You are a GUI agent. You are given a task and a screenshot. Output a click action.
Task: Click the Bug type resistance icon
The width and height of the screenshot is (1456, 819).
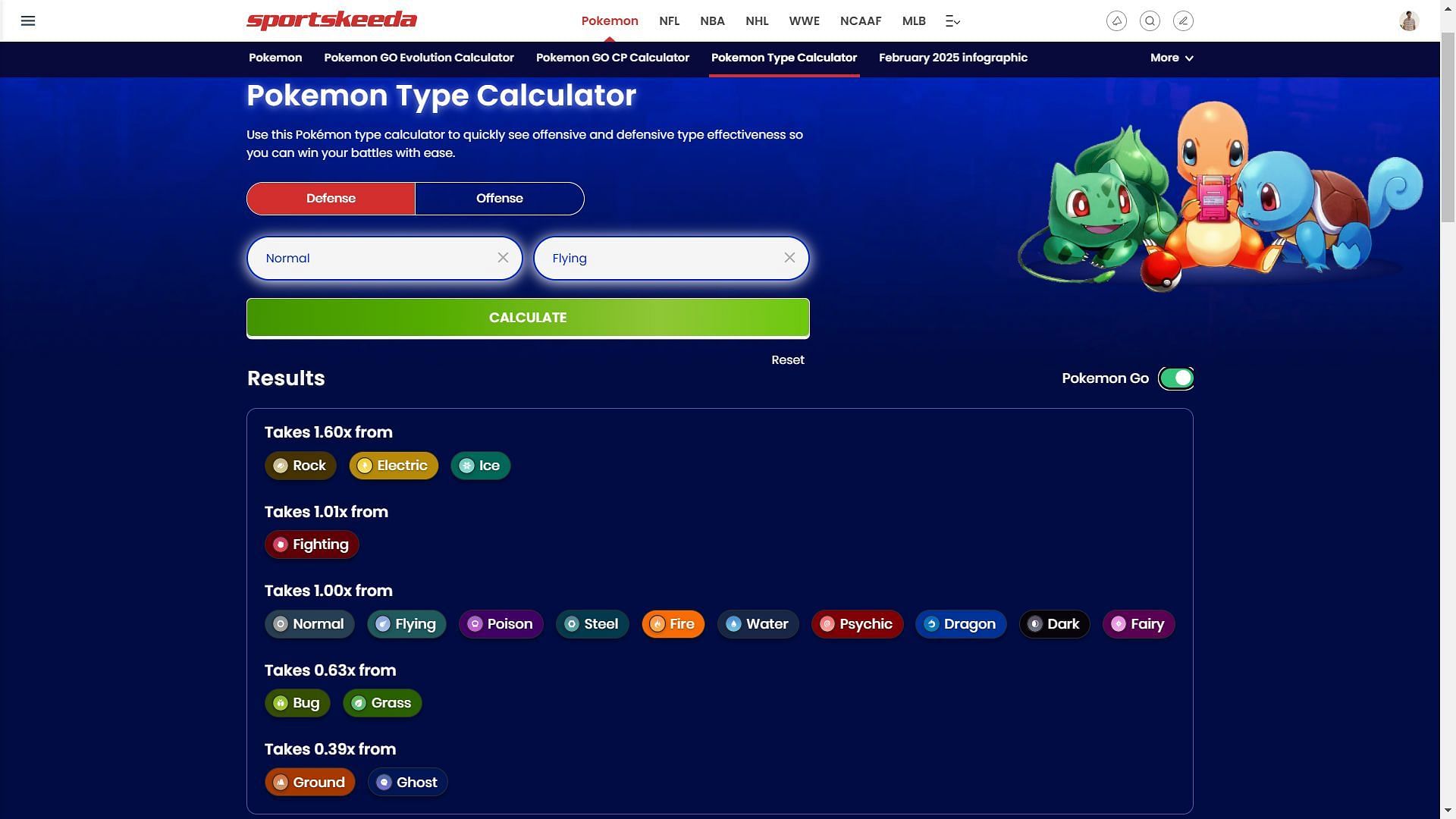(280, 702)
